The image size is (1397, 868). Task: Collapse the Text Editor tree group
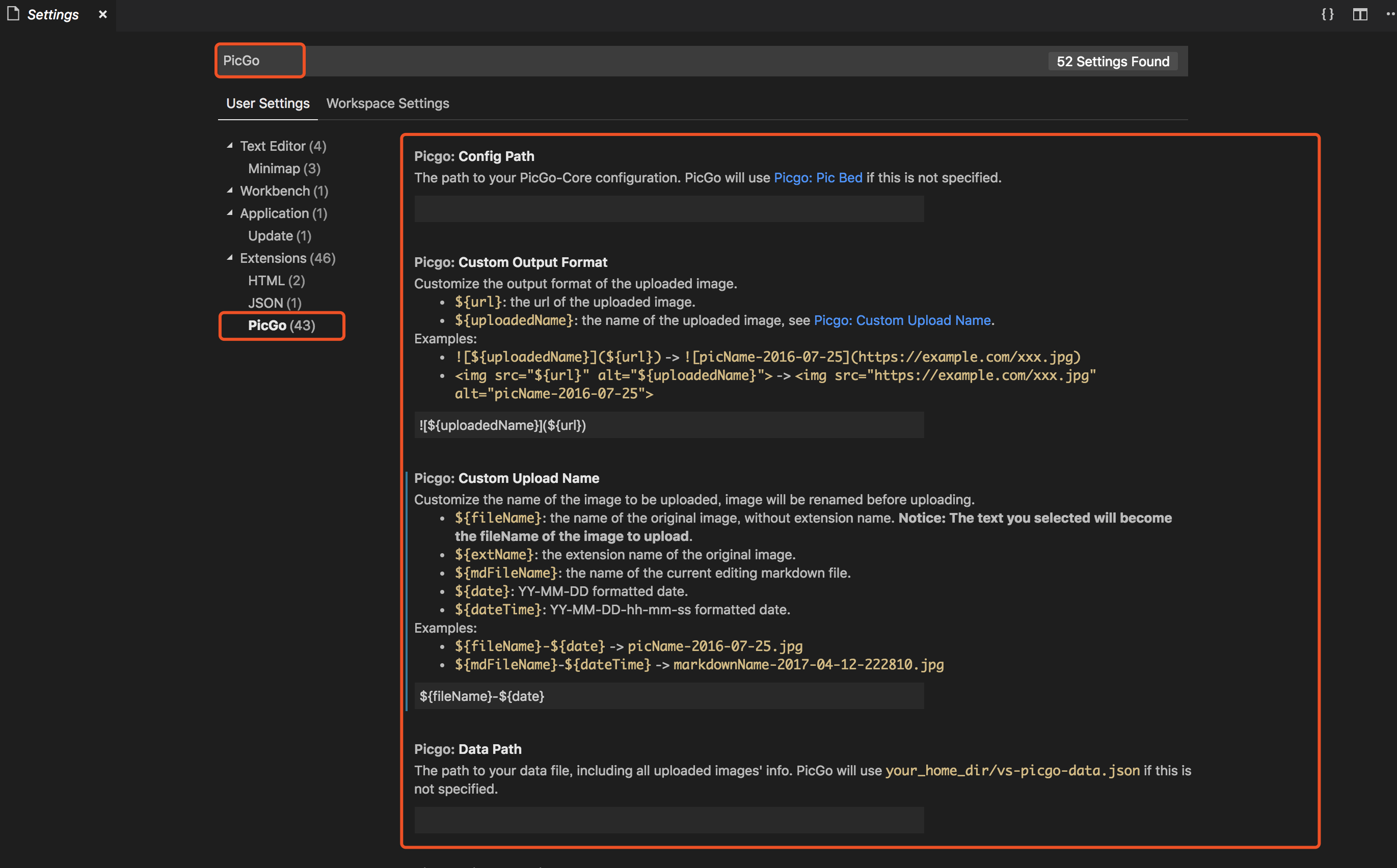[230, 146]
